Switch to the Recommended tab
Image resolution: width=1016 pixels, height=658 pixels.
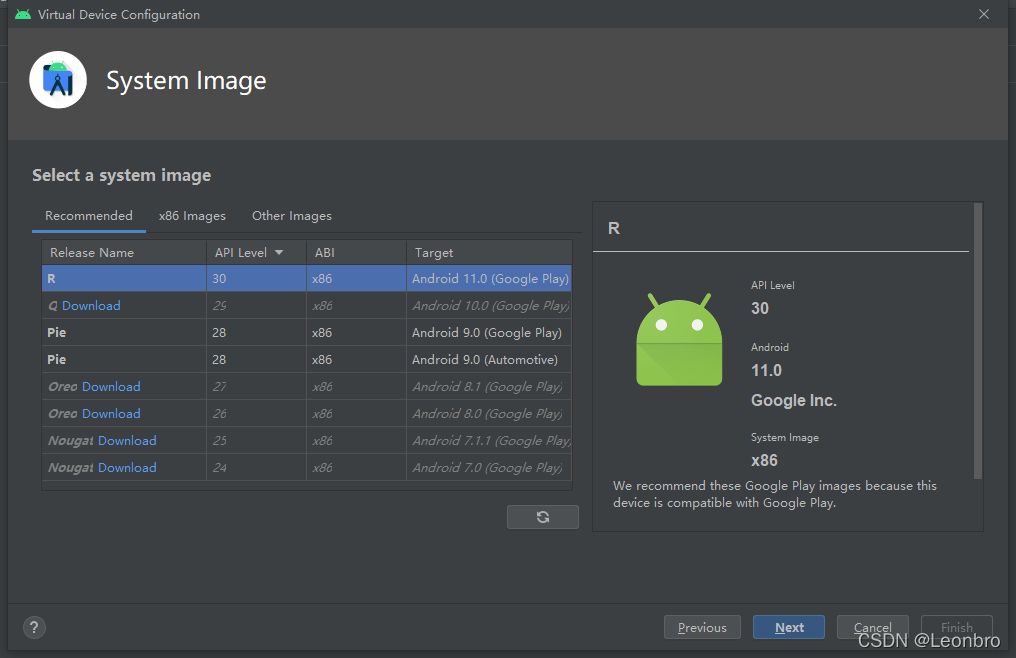click(89, 216)
